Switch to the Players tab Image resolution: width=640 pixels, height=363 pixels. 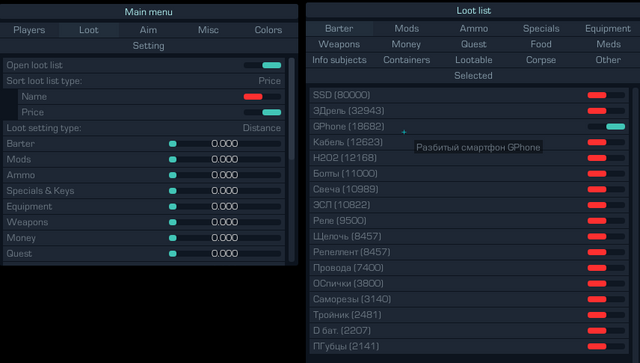[29, 30]
